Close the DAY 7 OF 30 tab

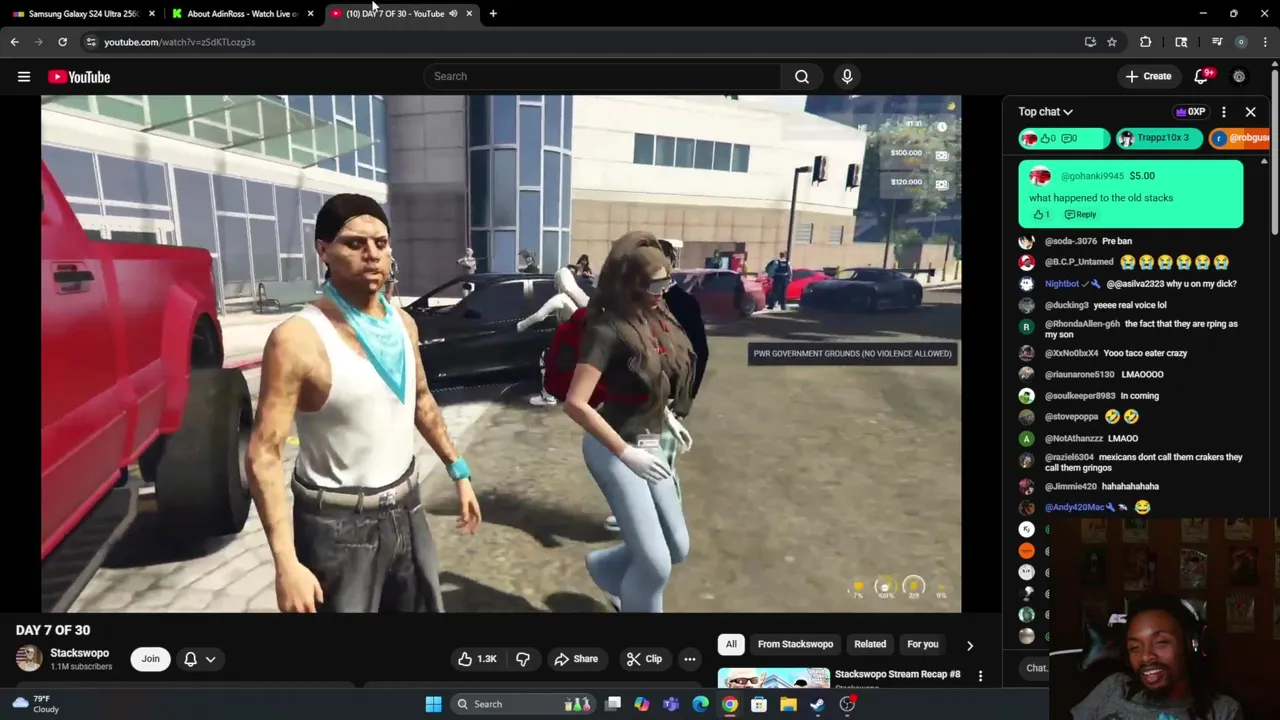click(469, 13)
